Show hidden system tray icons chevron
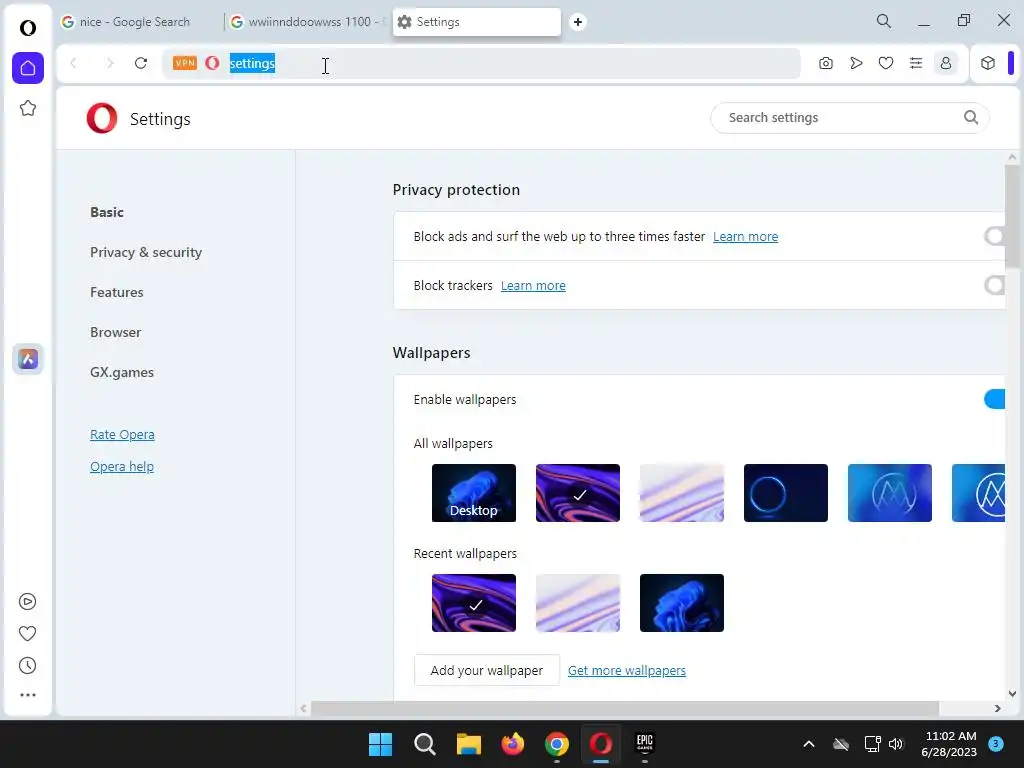The image size is (1024, 768). click(x=808, y=744)
